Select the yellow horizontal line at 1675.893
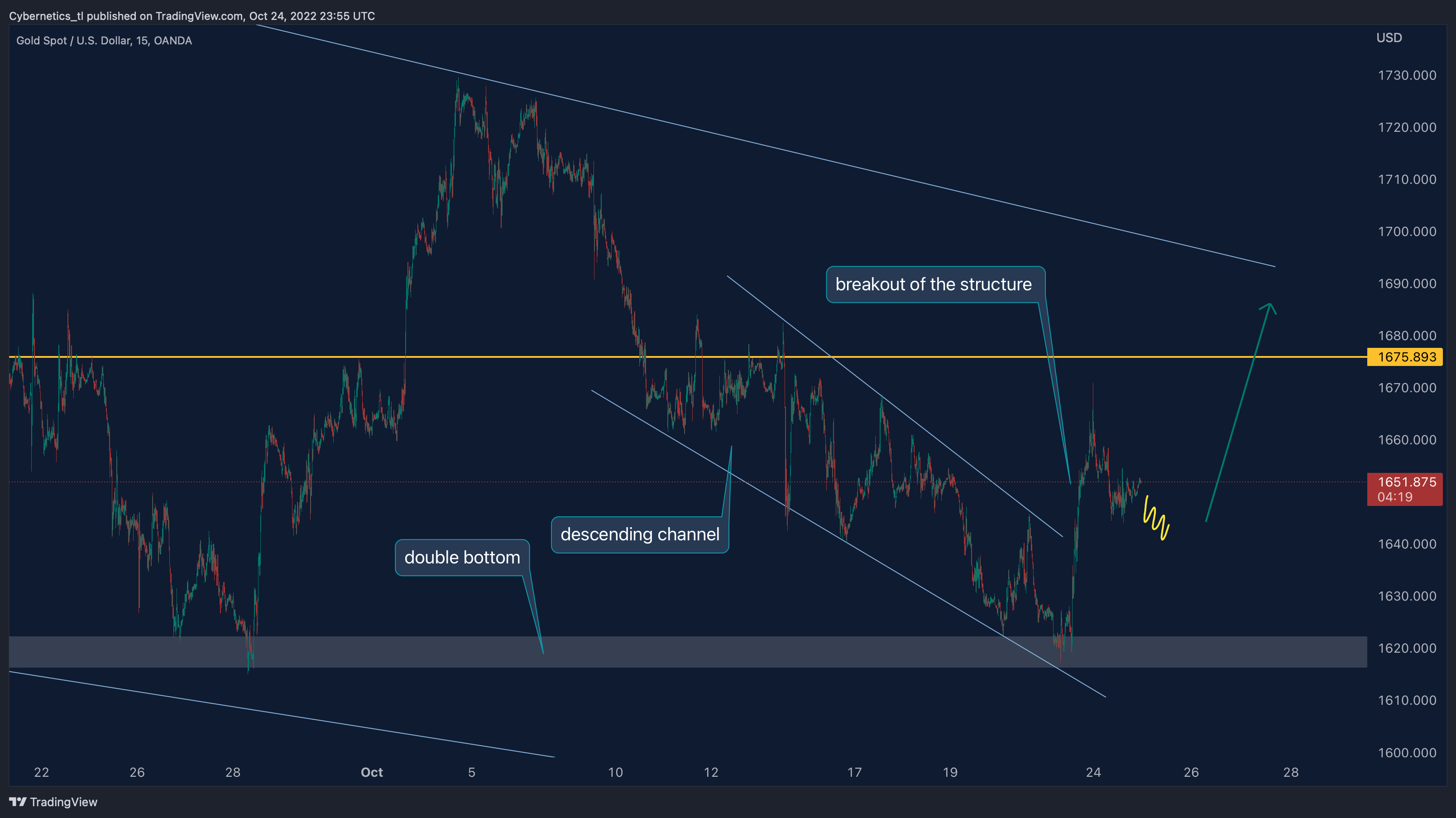The height and width of the screenshot is (818, 1456). pos(688,357)
